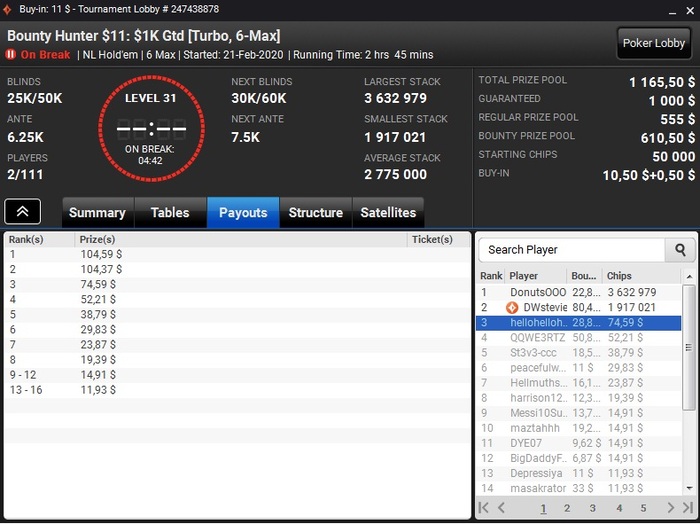The width and height of the screenshot is (700, 524).
Task: Go to previous page of the player list
Action: click(501, 507)
